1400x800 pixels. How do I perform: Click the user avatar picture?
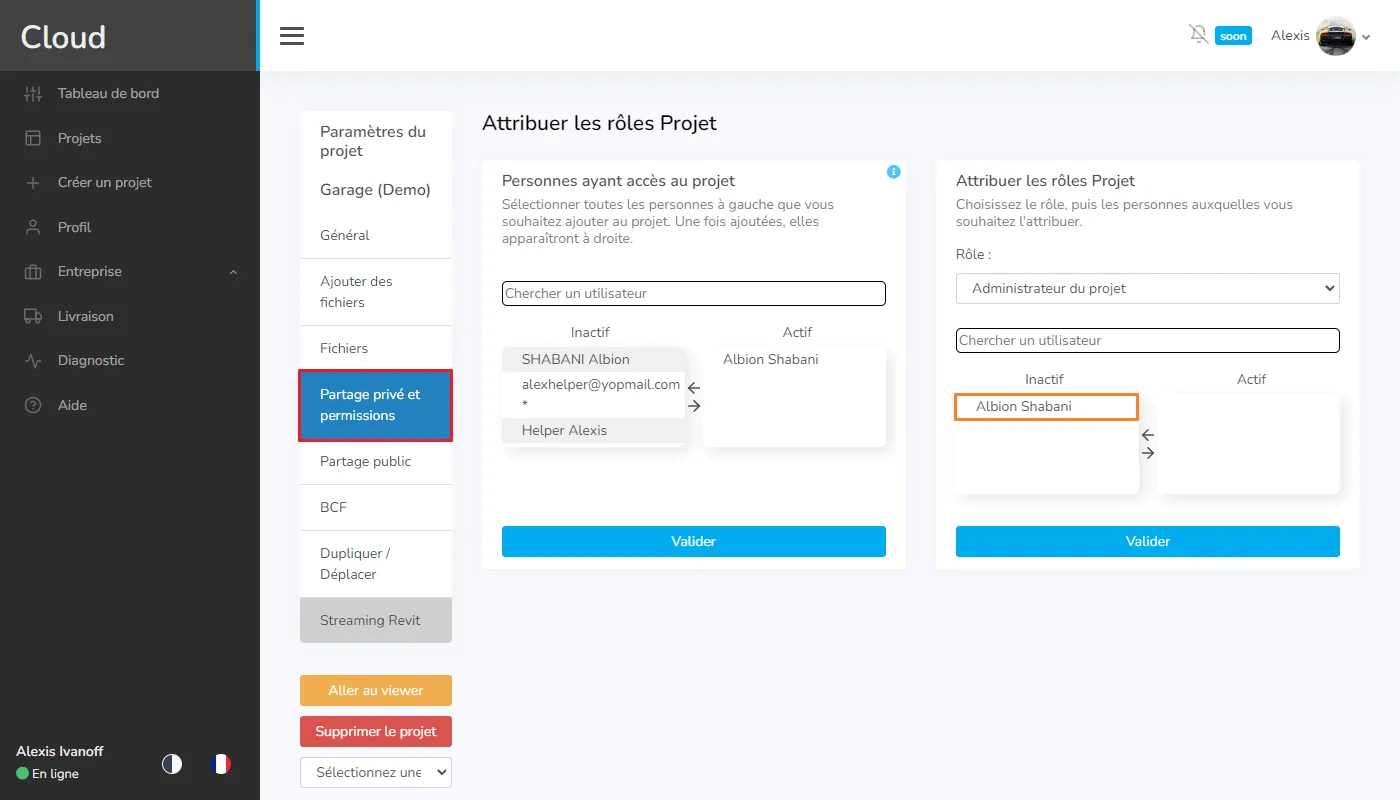pos(1336,36)
